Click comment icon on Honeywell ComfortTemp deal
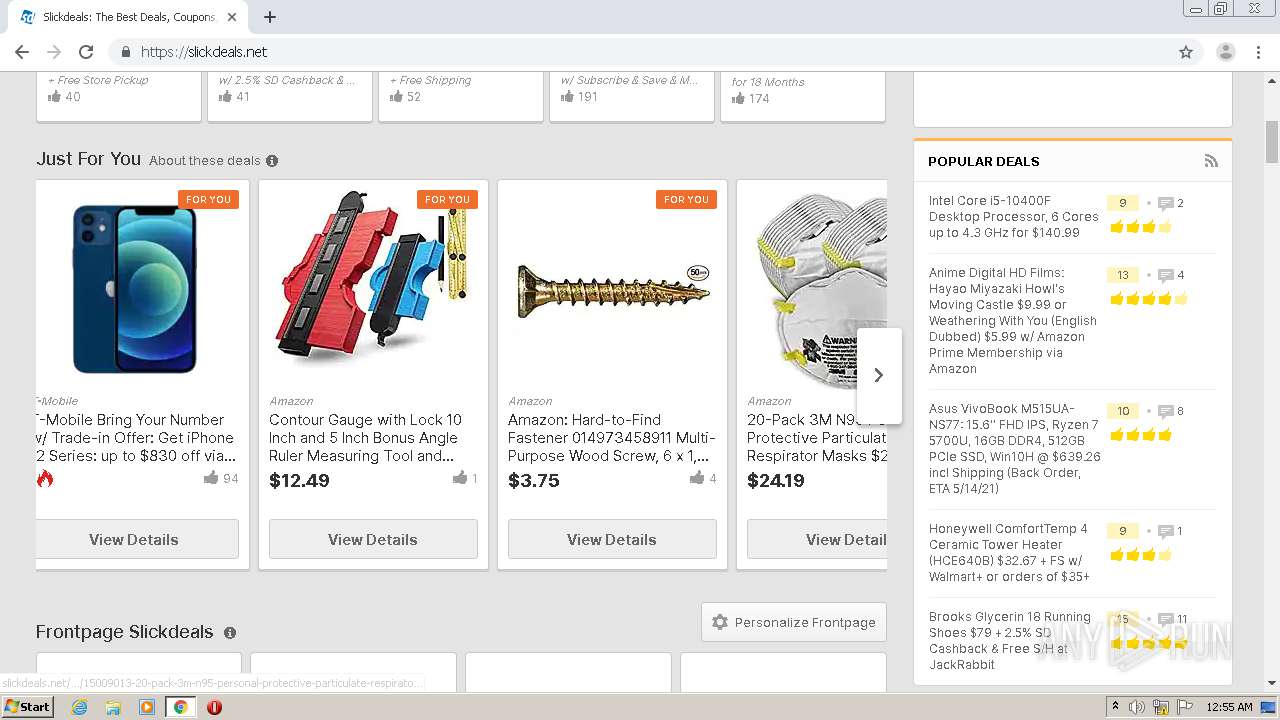The image size is (1280, 720). pos(1165,531)
